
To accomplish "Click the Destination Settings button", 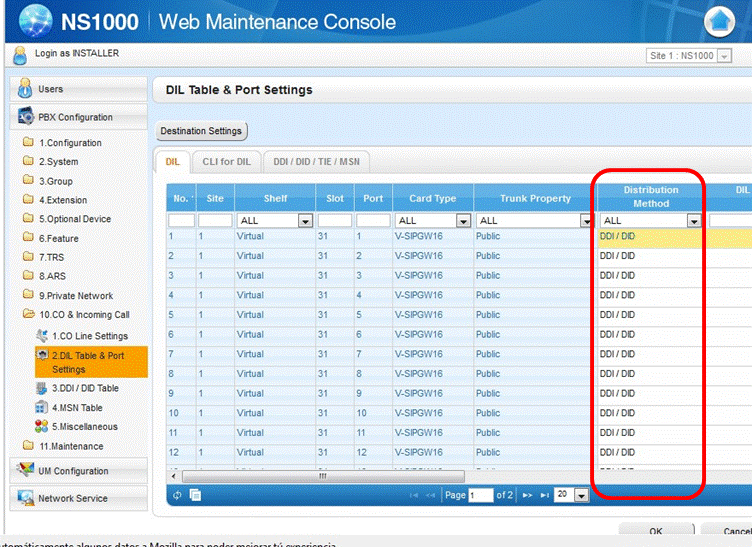I will 201,131.
